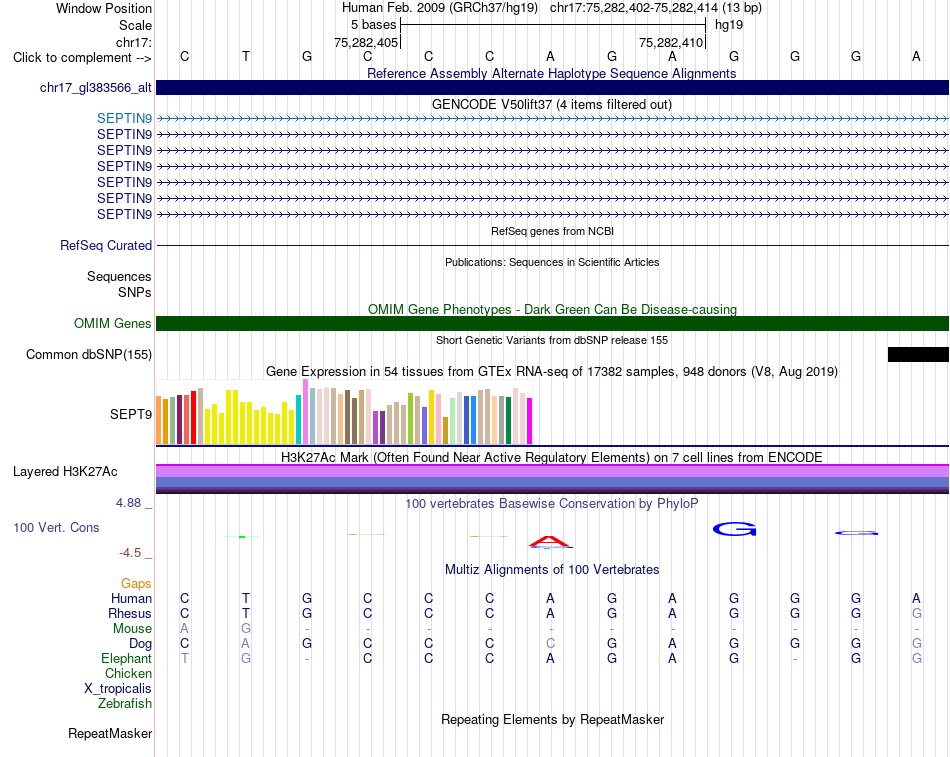The width and height of the screenshot is (950, 757).
Task: Open Gene Expression in 54 tissues title
Action: 552,372
